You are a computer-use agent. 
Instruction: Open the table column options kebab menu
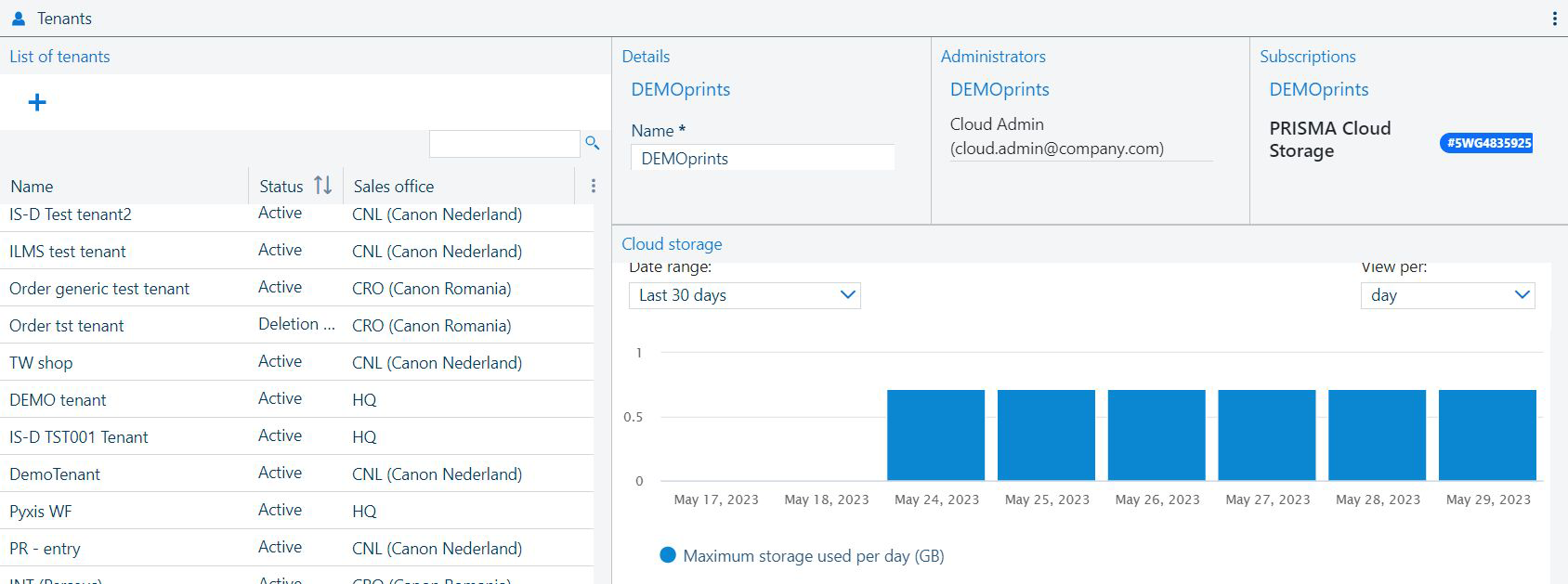point(594,187)
